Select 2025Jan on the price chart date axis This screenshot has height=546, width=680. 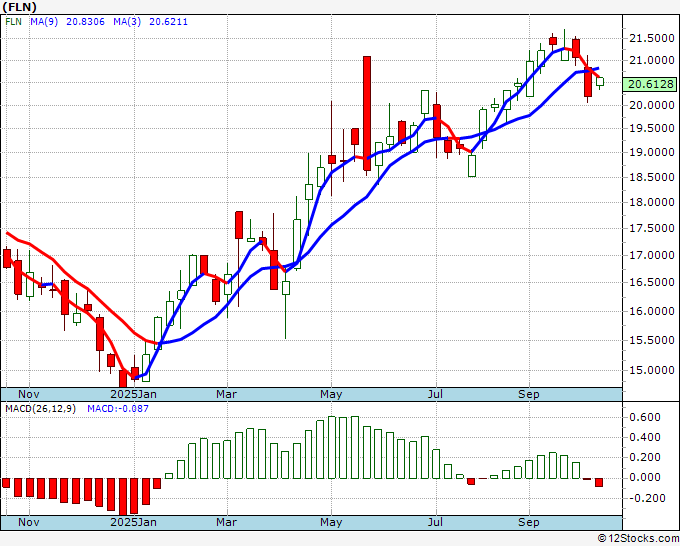(x=134, y=394)
